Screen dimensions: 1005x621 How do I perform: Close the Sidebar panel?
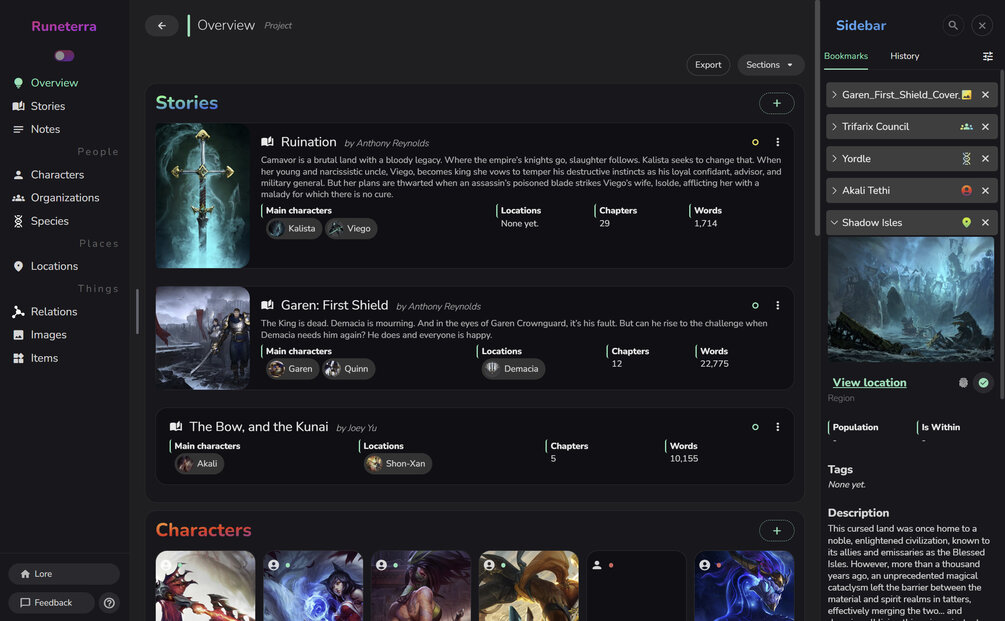[982, 26]
